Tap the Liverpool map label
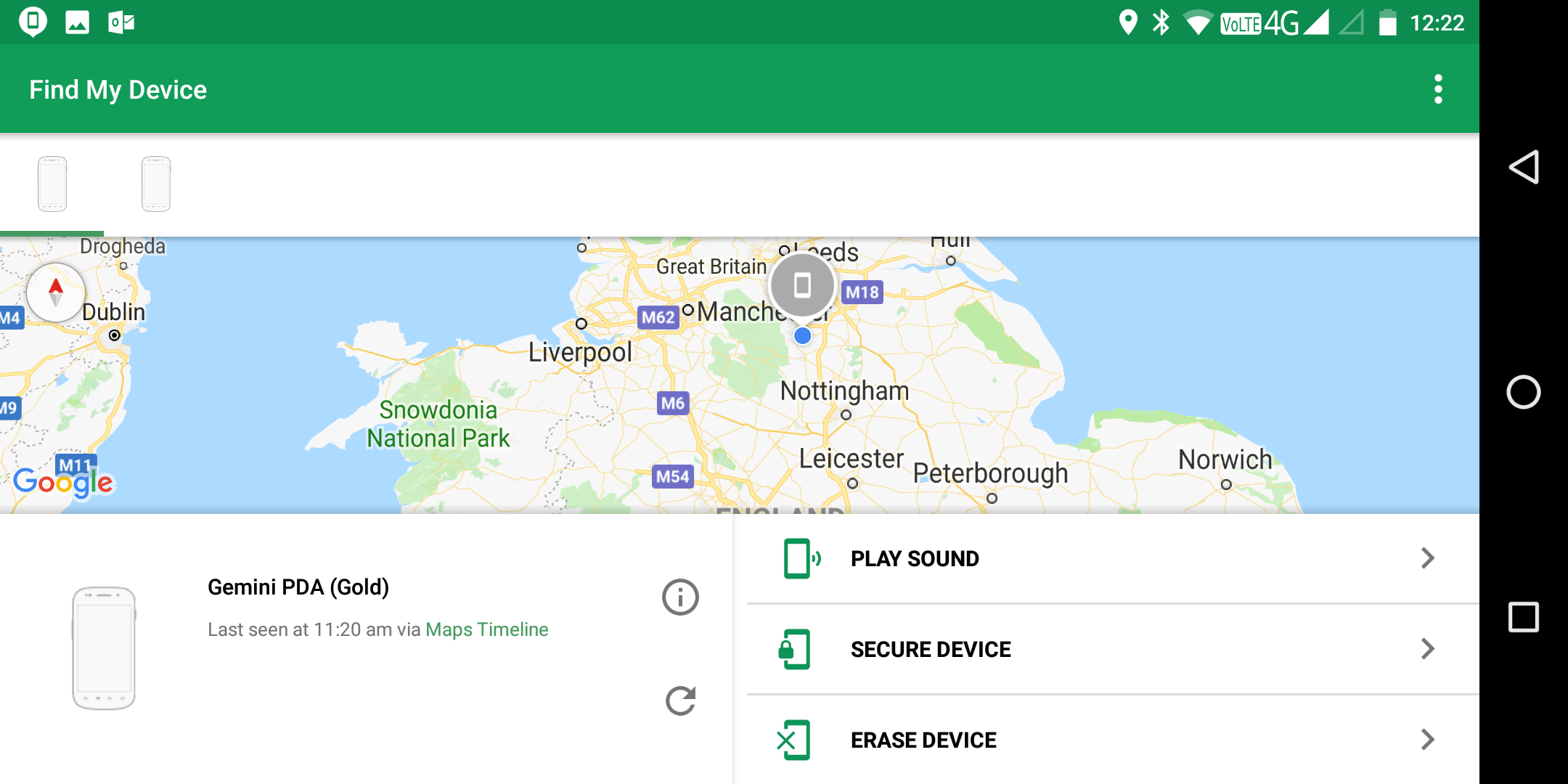This screenshot has width=1568, height=784. point(580,353)
